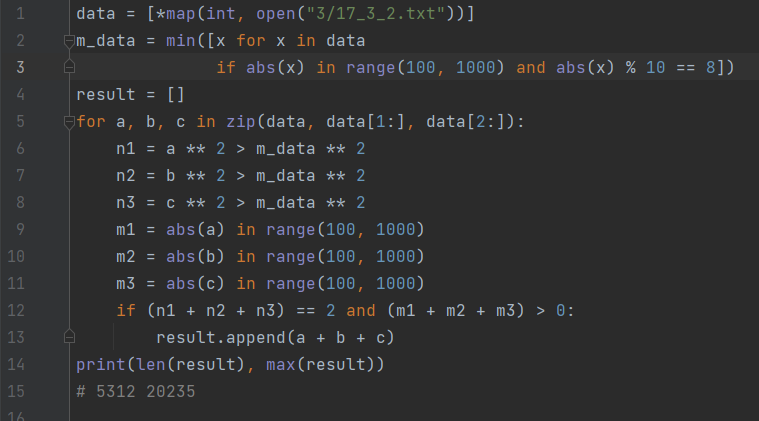Click the file path string "3/17_3_2.txt"
Screen dimensions: 759x421
click(x=376, y=14)
